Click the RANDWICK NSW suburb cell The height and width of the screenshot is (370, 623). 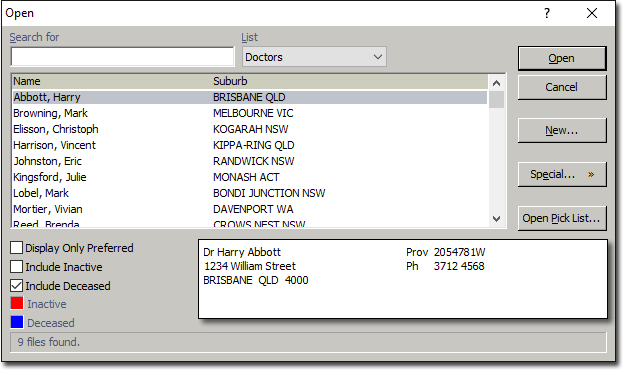pos(253,161)
